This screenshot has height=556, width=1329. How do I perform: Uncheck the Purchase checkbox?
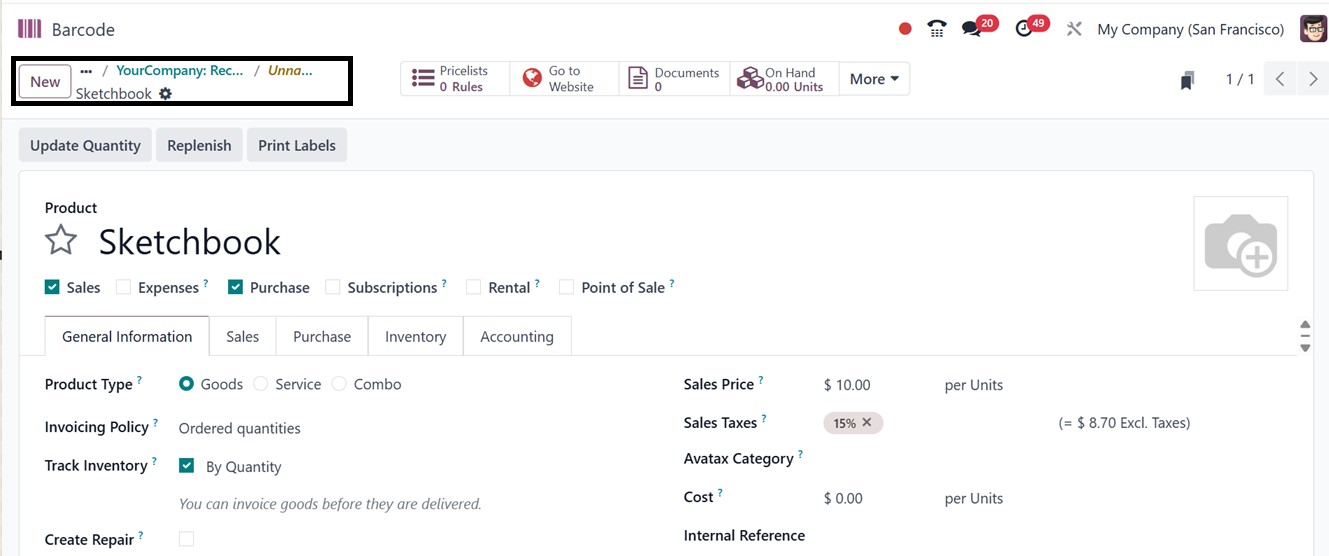point(236,288)
